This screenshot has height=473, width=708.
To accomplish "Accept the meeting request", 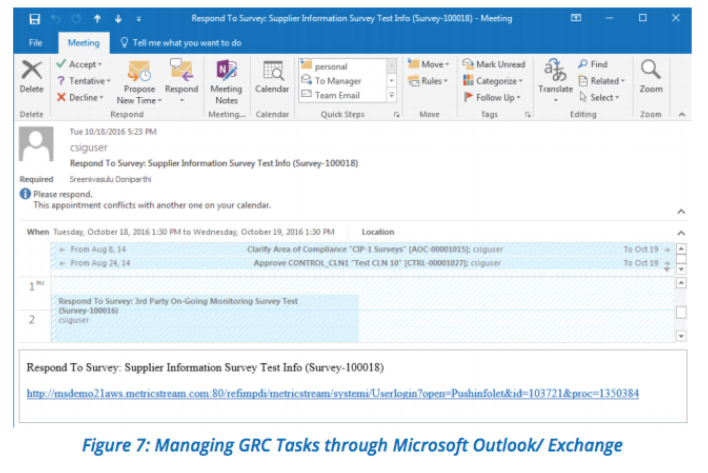I will [79, 64].
